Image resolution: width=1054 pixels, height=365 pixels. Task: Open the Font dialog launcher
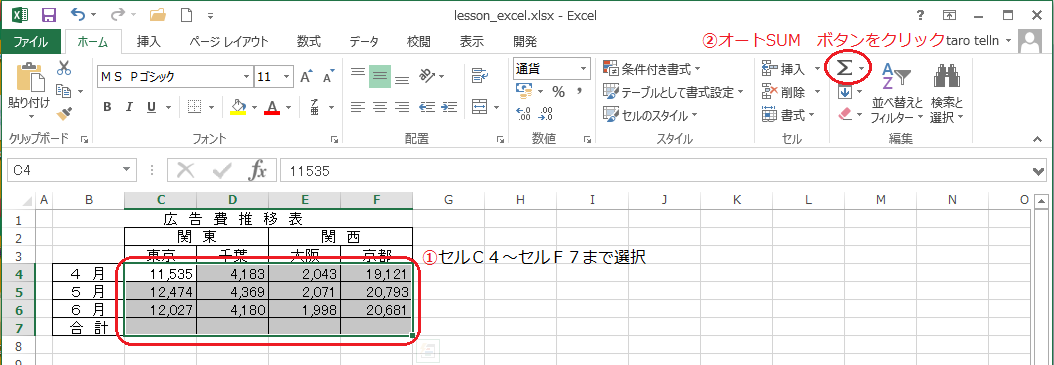(334, 139)
